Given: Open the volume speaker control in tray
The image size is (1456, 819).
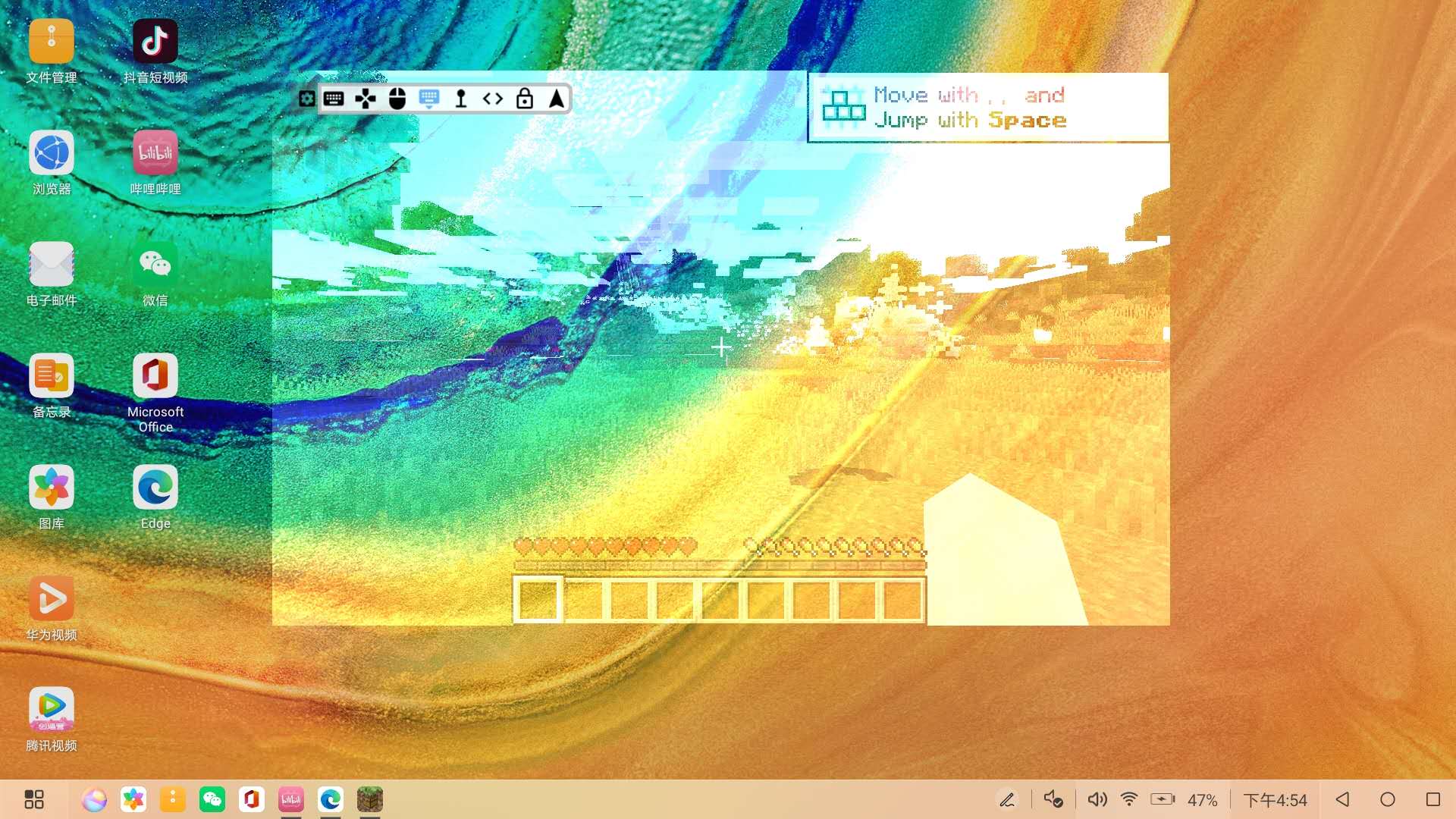Looking at the screenshot, I should (x=1097, y=799).
